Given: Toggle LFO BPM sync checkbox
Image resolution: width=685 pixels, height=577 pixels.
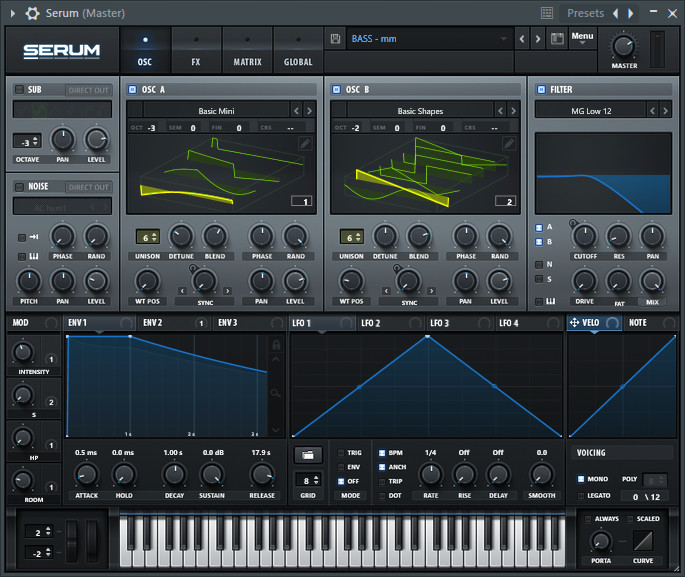Looking at the screenshot, I should point(382,453).
